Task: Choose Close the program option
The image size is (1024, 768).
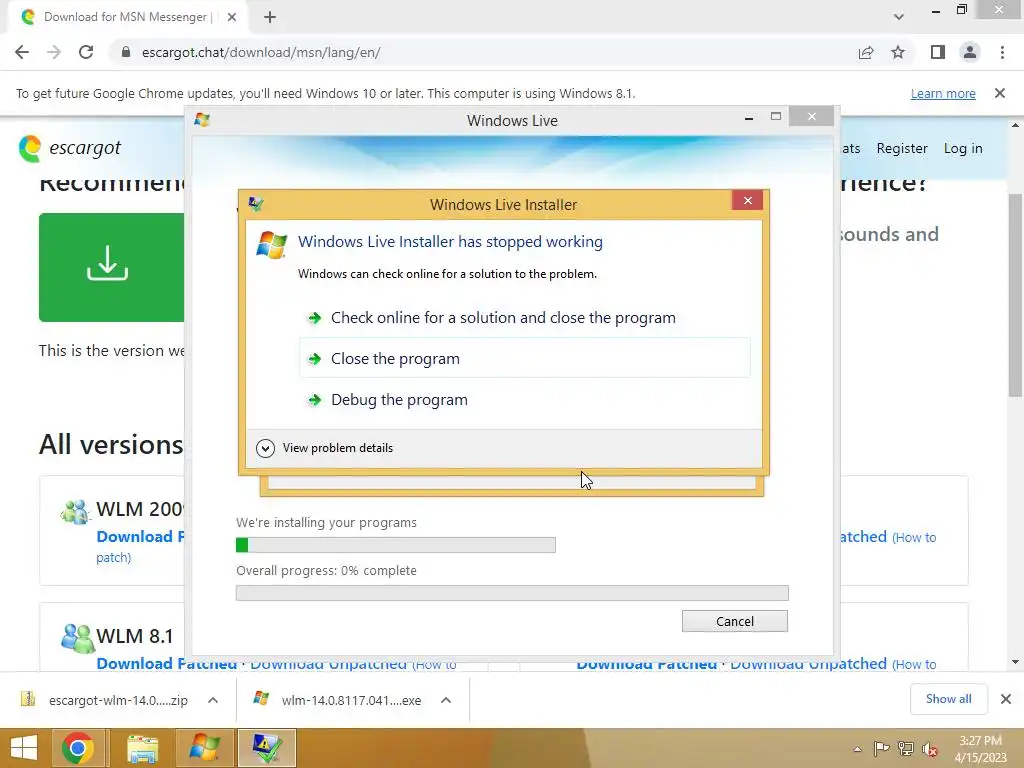Action: click(524, 358)
